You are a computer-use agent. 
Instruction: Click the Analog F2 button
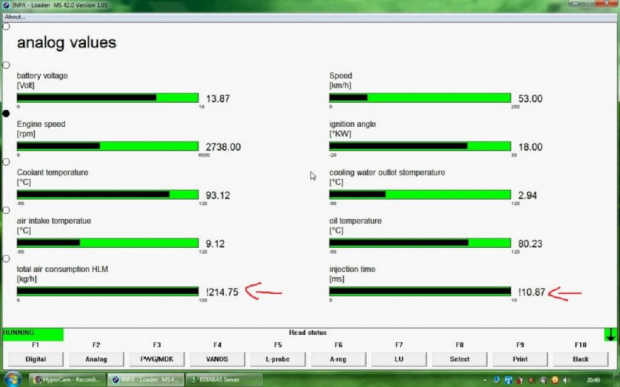pos(96,359)
